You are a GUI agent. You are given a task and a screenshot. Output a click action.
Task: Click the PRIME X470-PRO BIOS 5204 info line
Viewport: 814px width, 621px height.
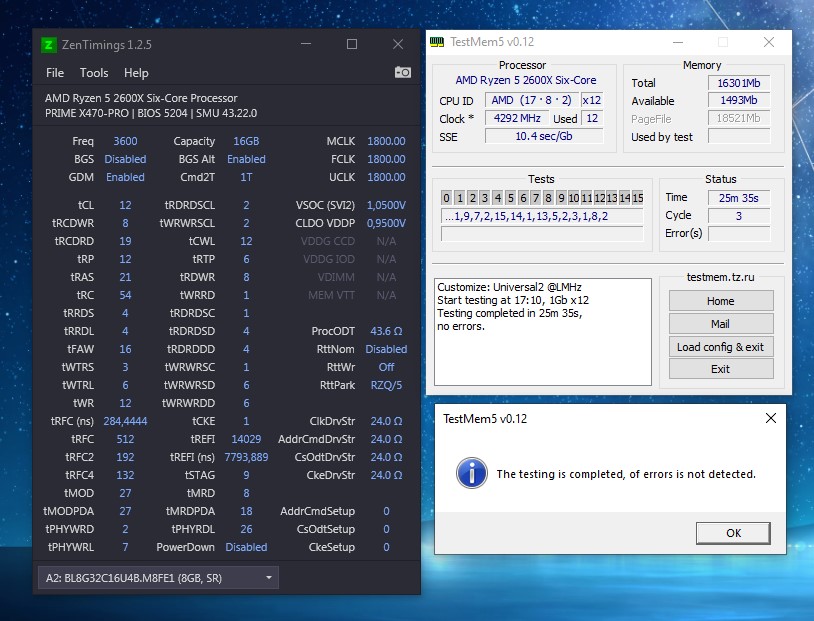click(x=151, y=113)
